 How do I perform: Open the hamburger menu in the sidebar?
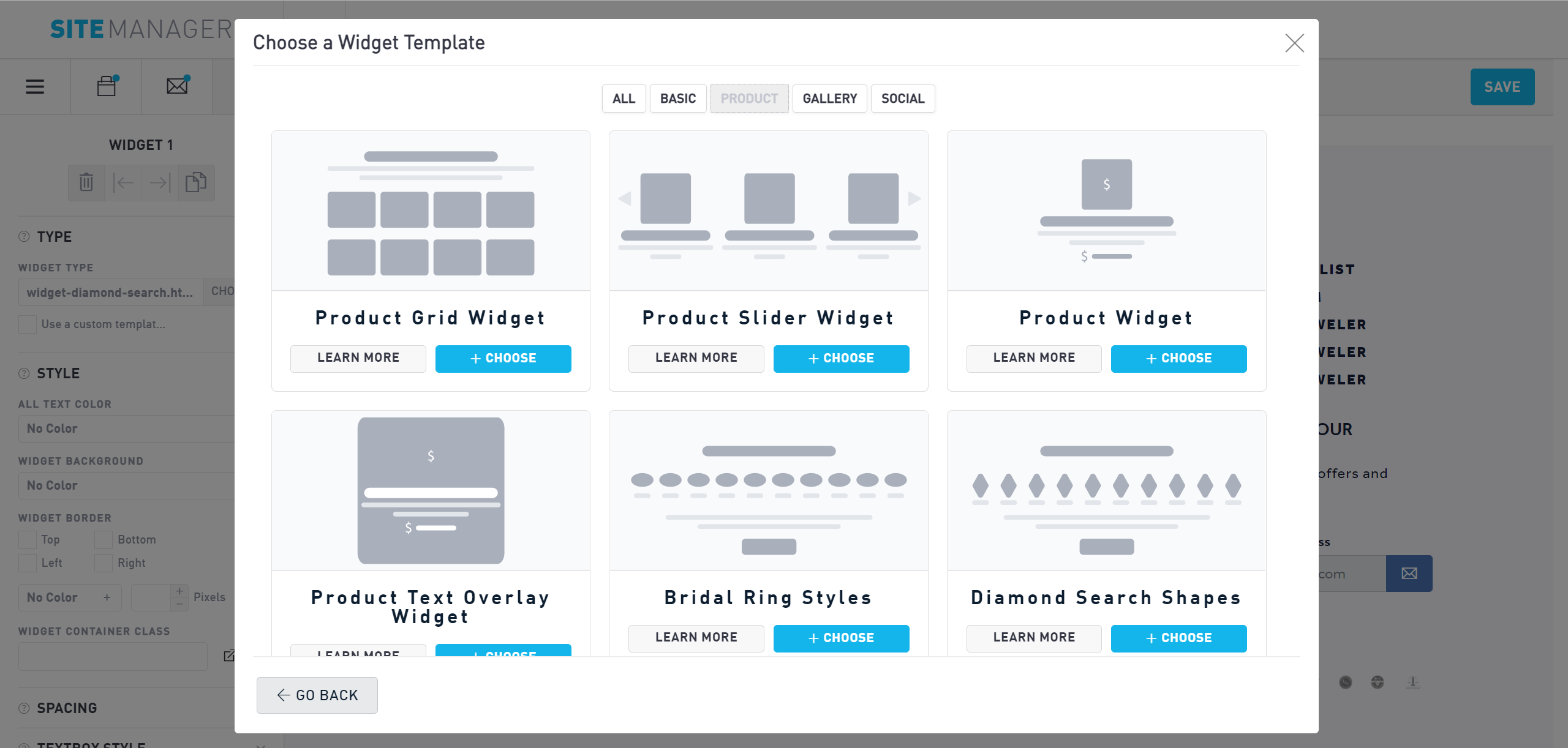tap(35, 86)
